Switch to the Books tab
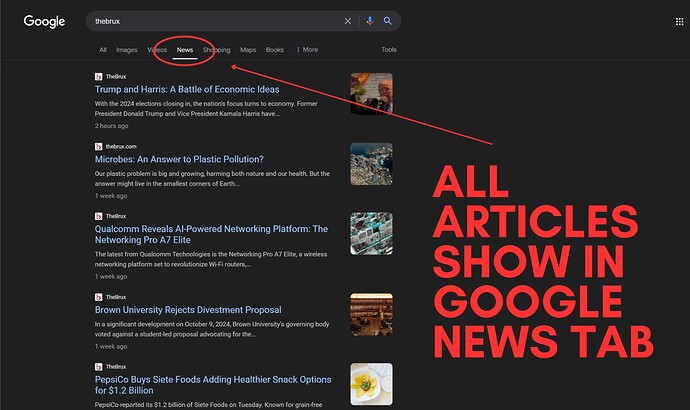Viewport: 690px width, 410px height. tap(275, 50)
